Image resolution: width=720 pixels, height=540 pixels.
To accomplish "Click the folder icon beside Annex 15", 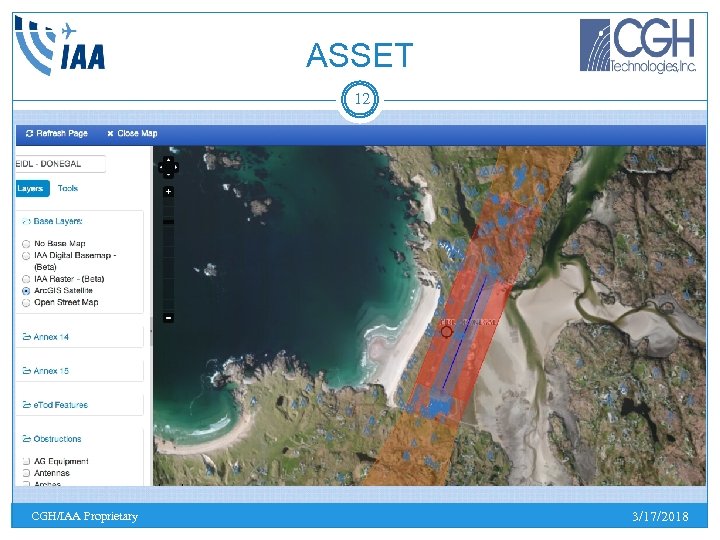I will (x=27, y=371).
